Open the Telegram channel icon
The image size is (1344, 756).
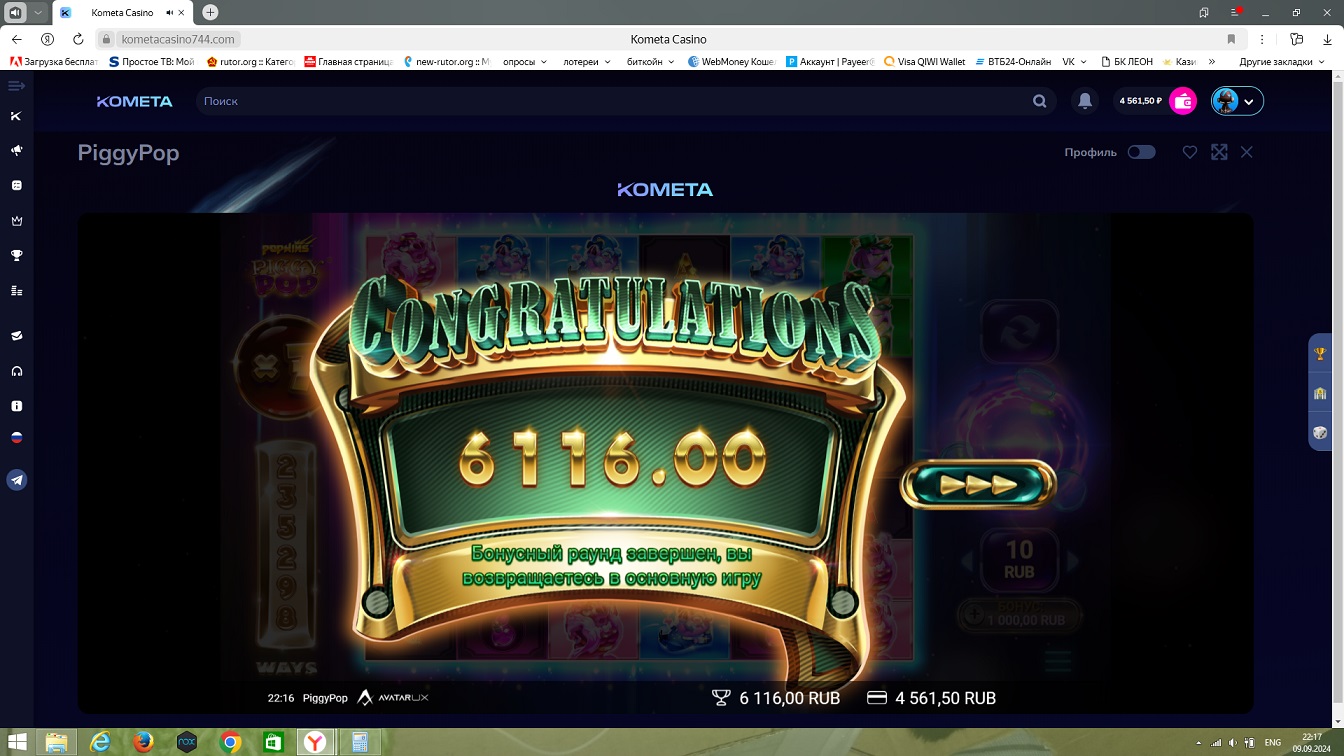click(16, 481)
